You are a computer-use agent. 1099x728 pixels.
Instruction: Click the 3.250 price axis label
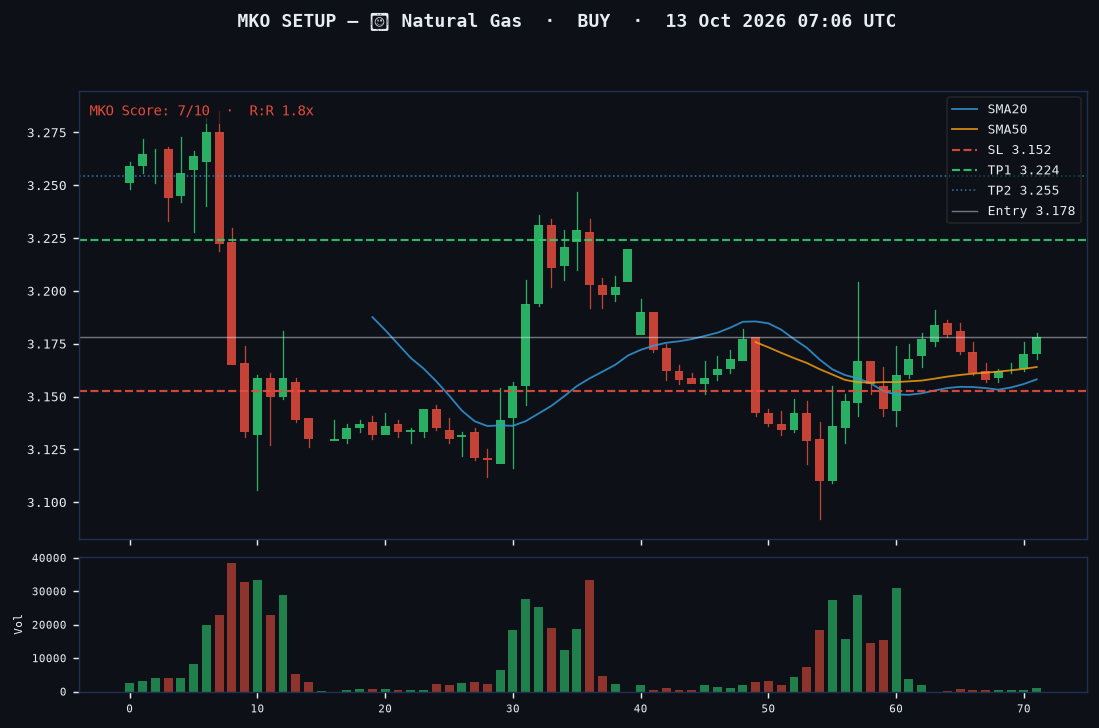[47, 186]
